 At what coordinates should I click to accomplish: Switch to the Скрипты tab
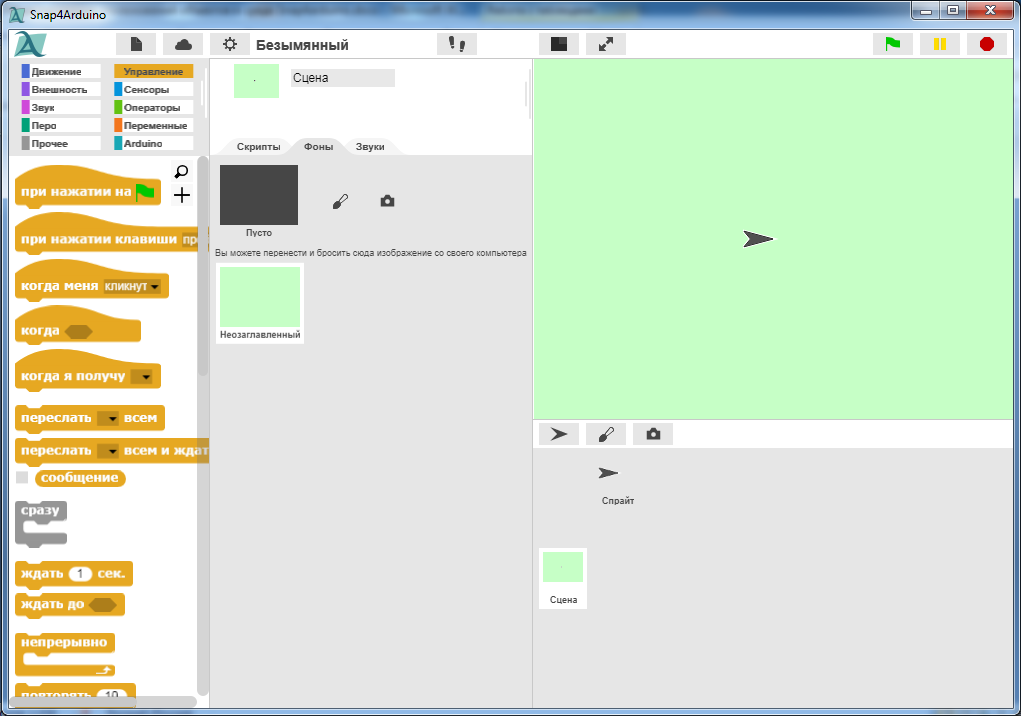pyautogui.click(x=258, y=147)
